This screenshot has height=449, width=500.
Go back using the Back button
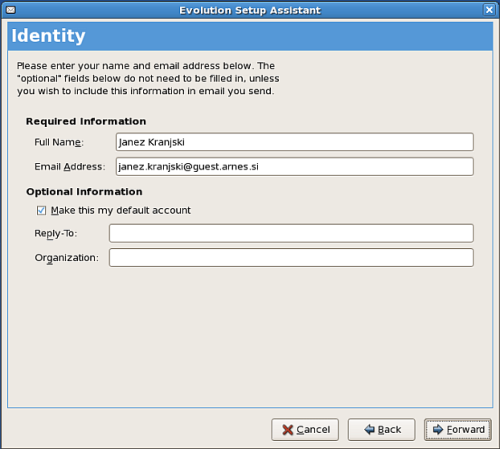point(382,430)
